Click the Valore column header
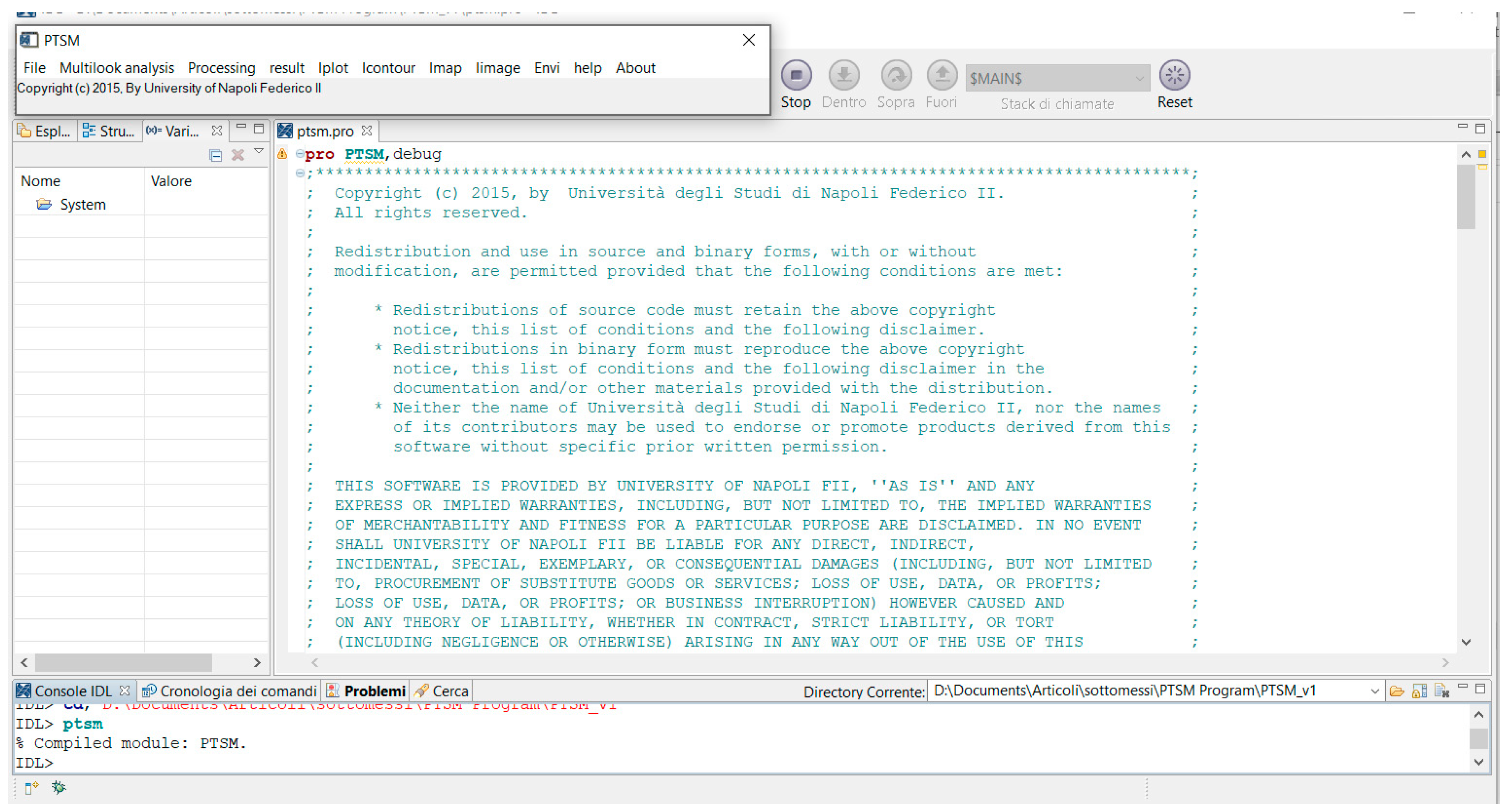 click(206, 181)
